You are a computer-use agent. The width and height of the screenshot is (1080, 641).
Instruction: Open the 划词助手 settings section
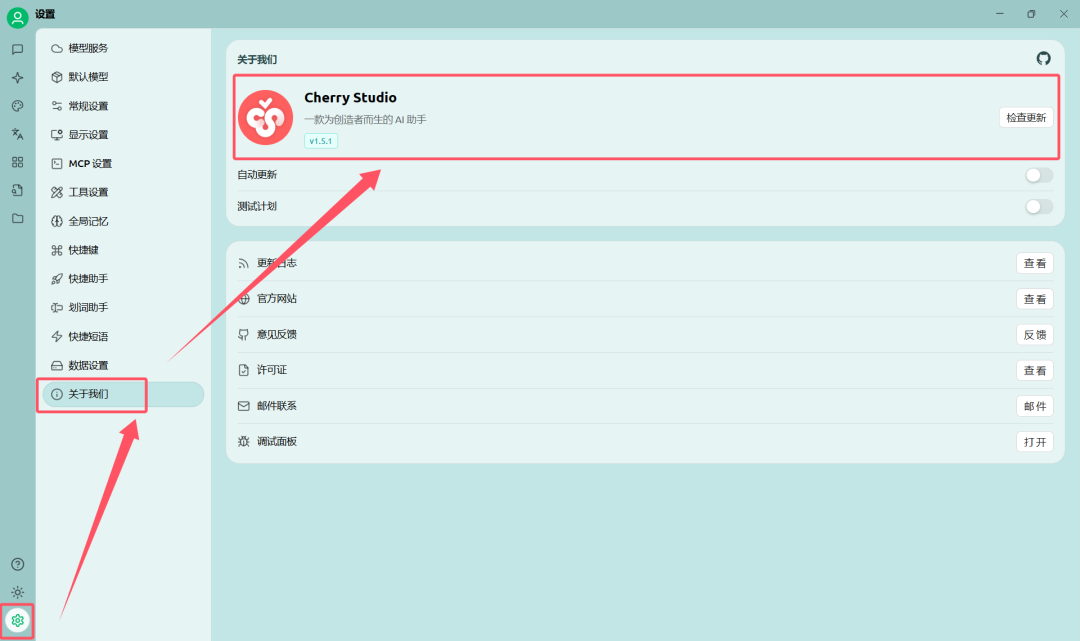pos(123,308)
